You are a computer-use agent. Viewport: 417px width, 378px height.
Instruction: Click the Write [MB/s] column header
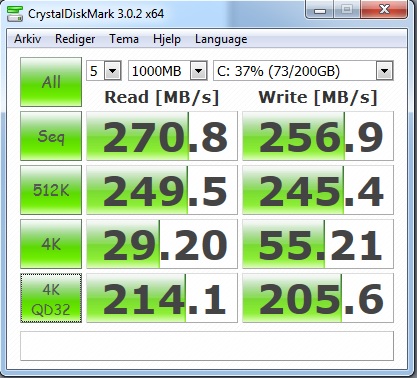click(318, 98)
